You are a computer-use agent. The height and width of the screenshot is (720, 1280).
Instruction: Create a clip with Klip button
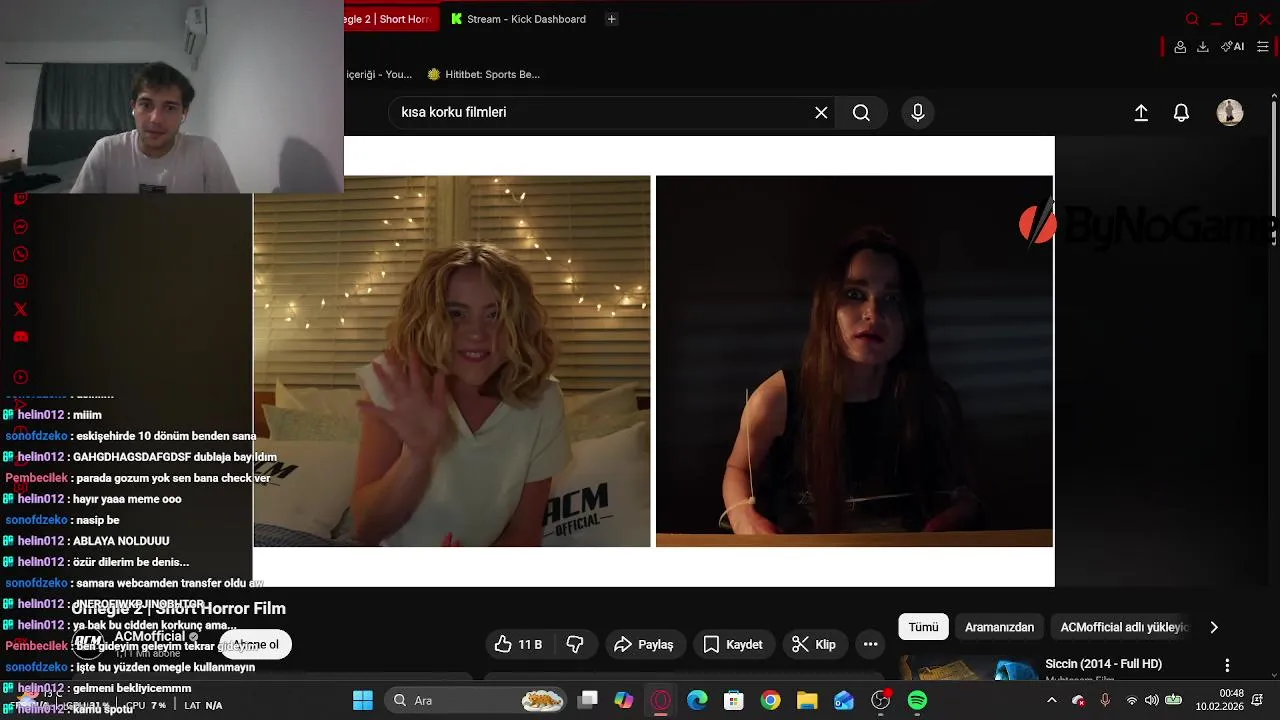814,645
